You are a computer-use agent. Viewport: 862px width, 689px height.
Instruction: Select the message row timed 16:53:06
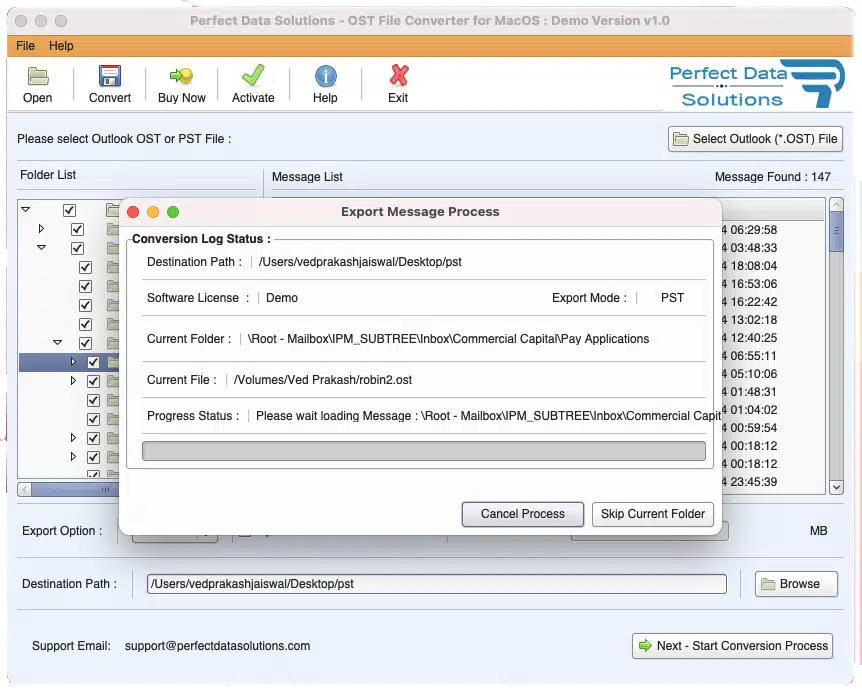(x=773, y=284)
